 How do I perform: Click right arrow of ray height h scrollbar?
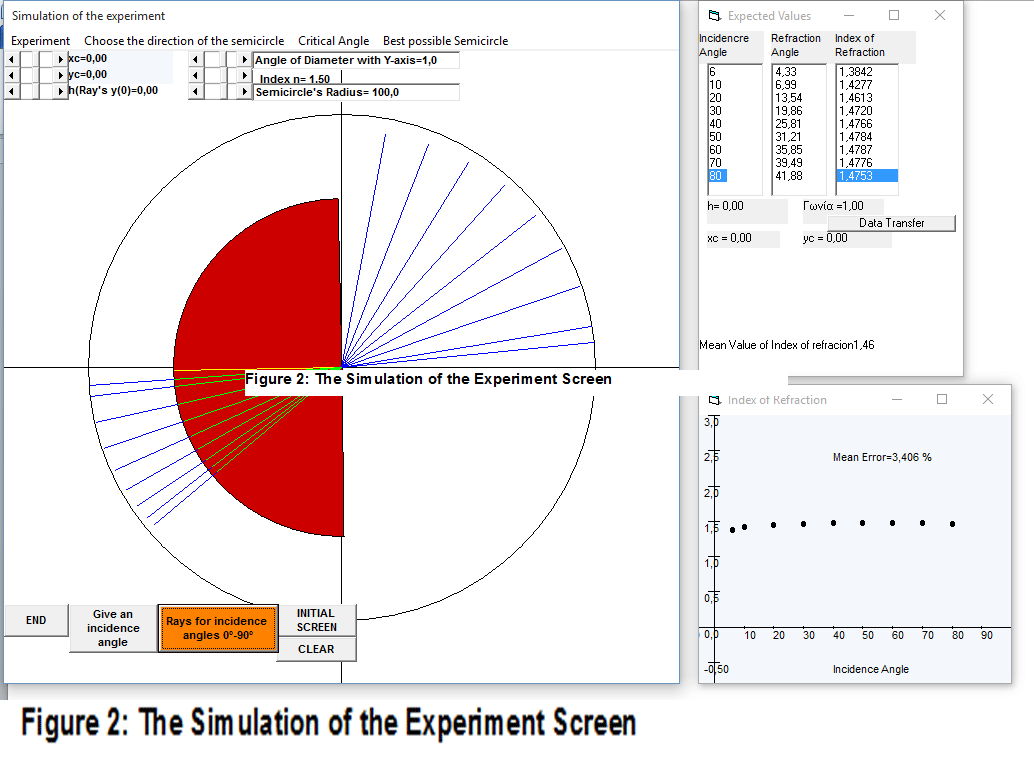pyautogui.click(x=61, y=91)
